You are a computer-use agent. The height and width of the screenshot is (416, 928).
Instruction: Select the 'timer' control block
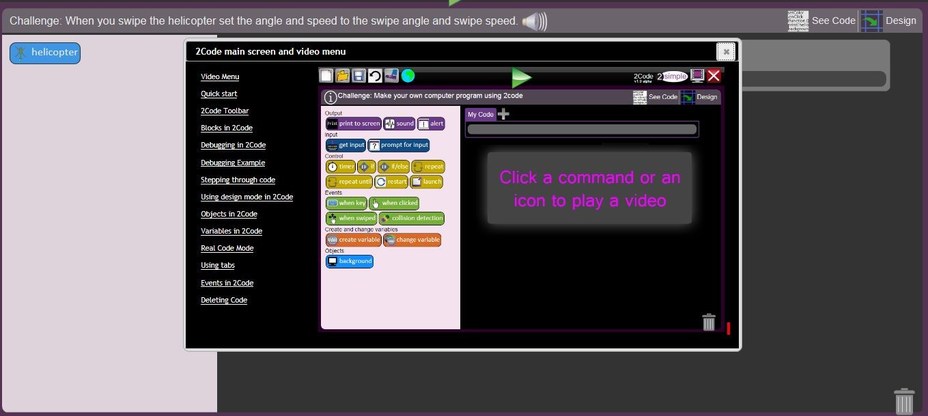click(x=341, y=167)
